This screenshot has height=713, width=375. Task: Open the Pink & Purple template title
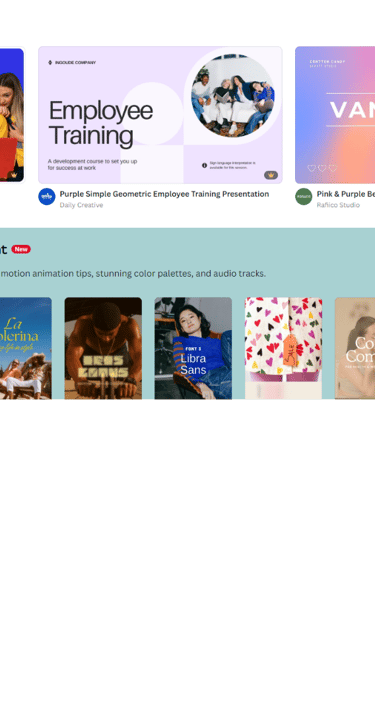(346, 194)
